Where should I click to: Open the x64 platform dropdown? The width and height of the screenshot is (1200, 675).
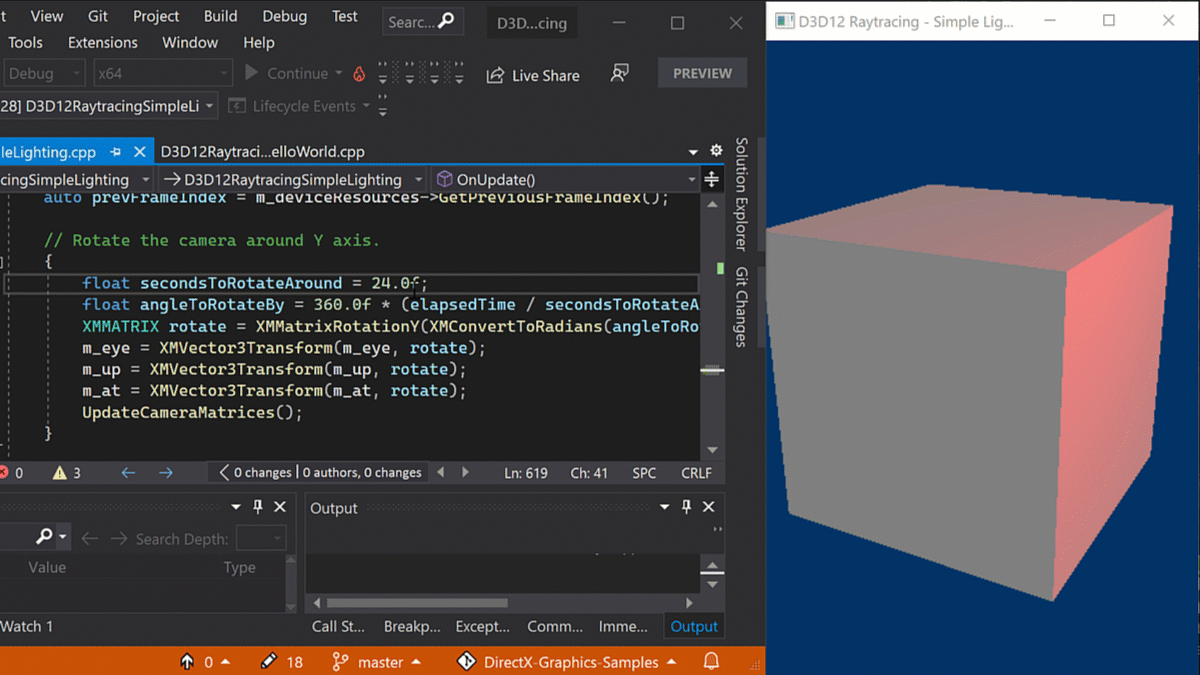point(163,74)
